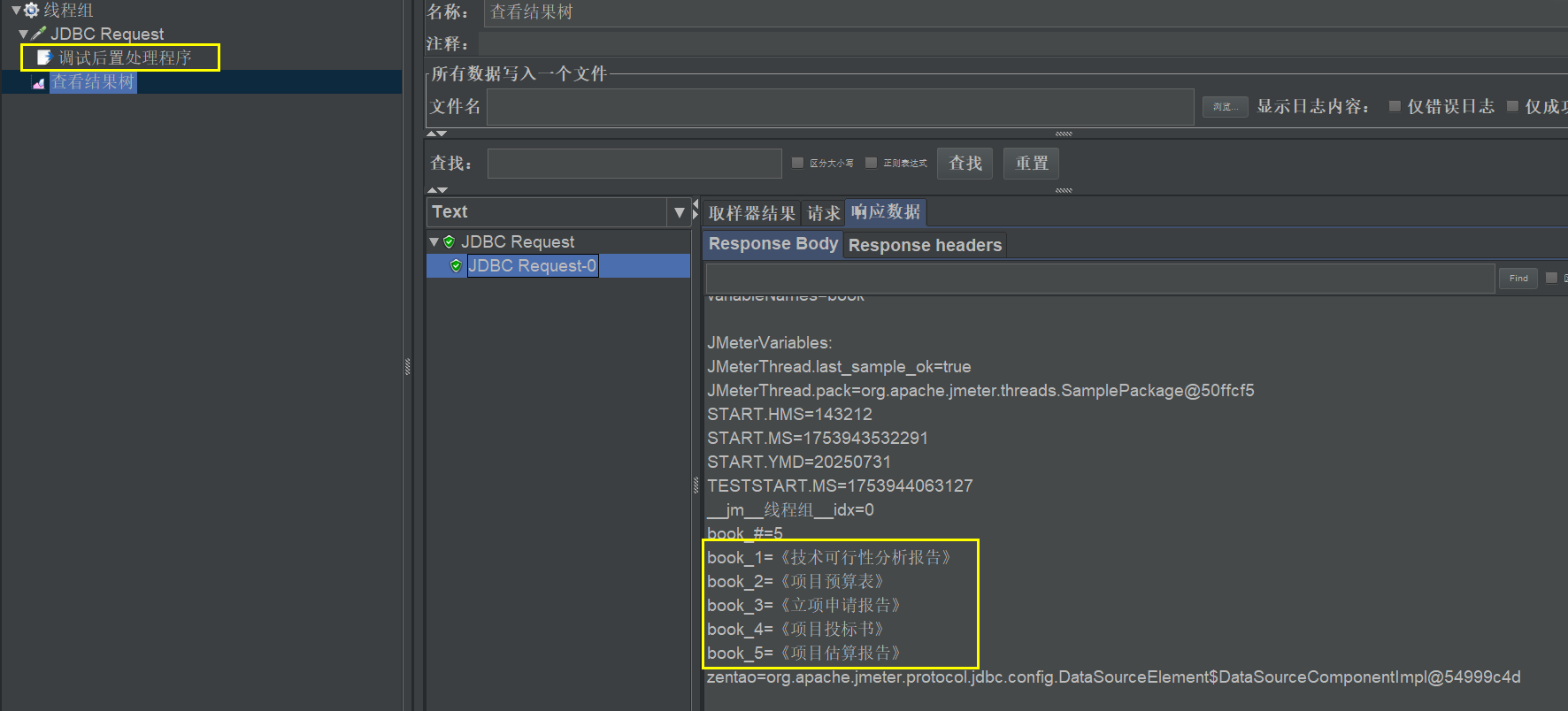Click the split-pane arrows below the 查找 row
Viewport: 1568px width, 711px height.
[437, 190]
